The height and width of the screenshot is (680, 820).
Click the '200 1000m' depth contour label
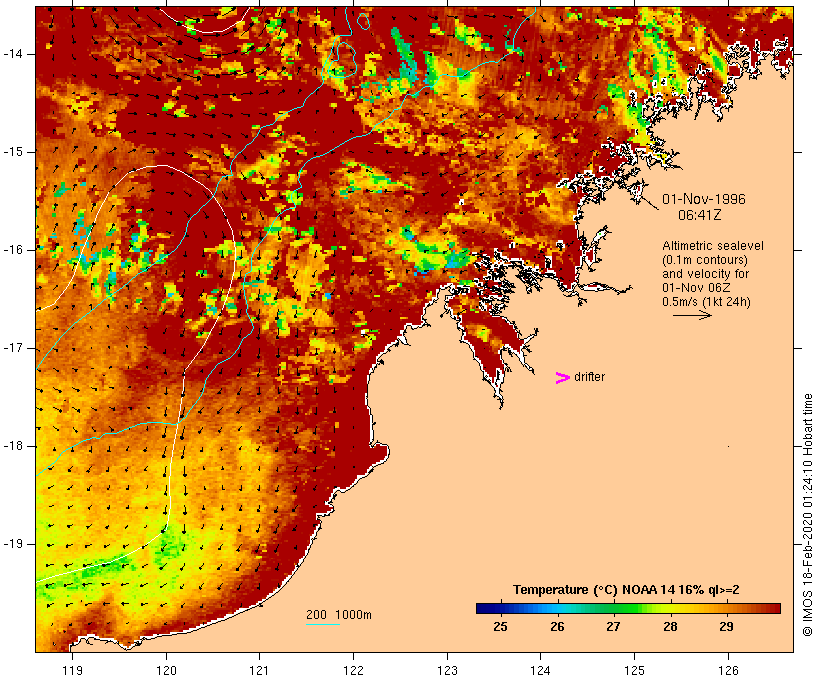339,615
